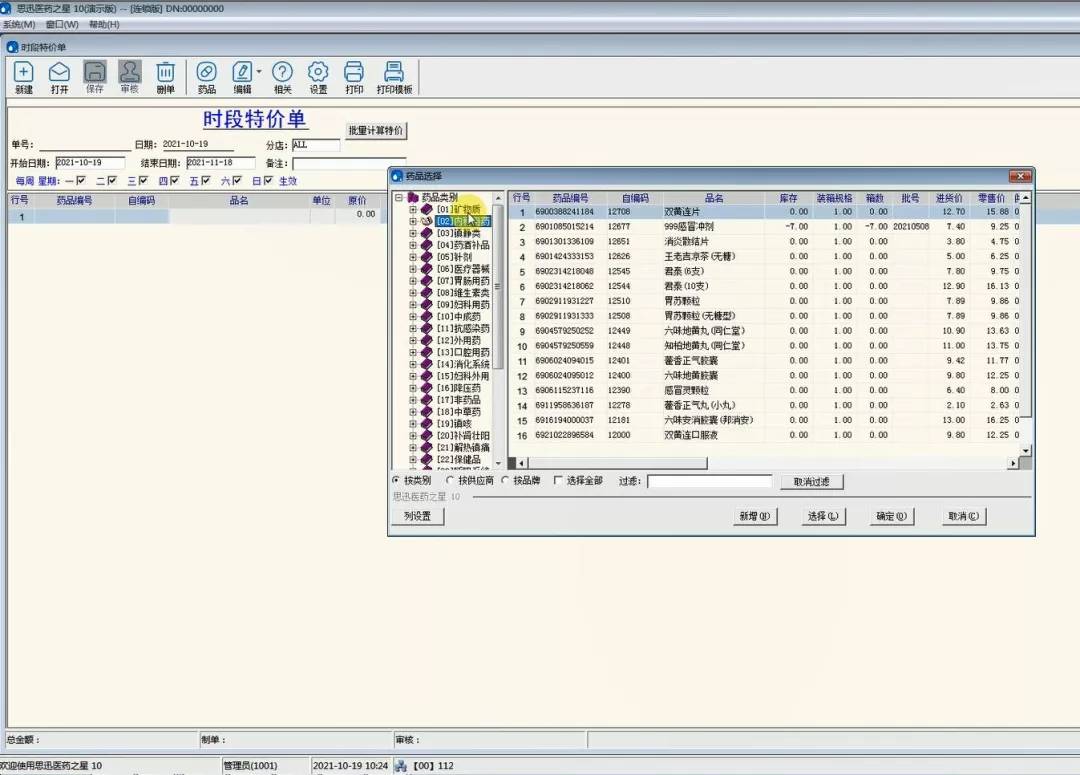Click the 确定(O) confirm button
Viewport: 1080px width, 775px height.
[891, 516]
